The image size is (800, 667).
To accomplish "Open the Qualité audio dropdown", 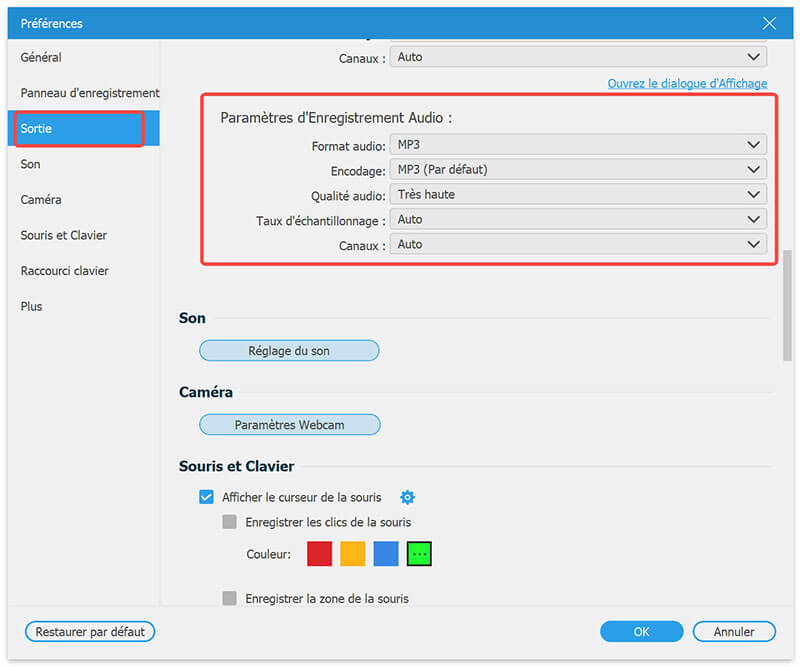I will [578, 195].
